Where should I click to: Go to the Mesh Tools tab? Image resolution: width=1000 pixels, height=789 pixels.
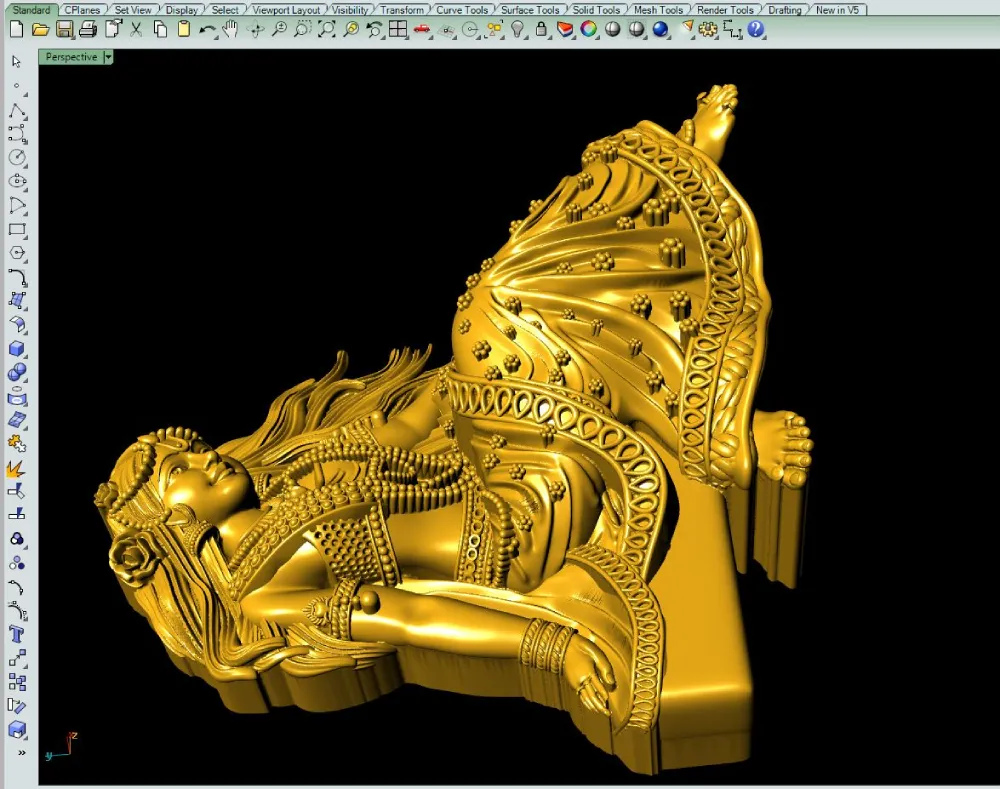(x=658, y=10)
